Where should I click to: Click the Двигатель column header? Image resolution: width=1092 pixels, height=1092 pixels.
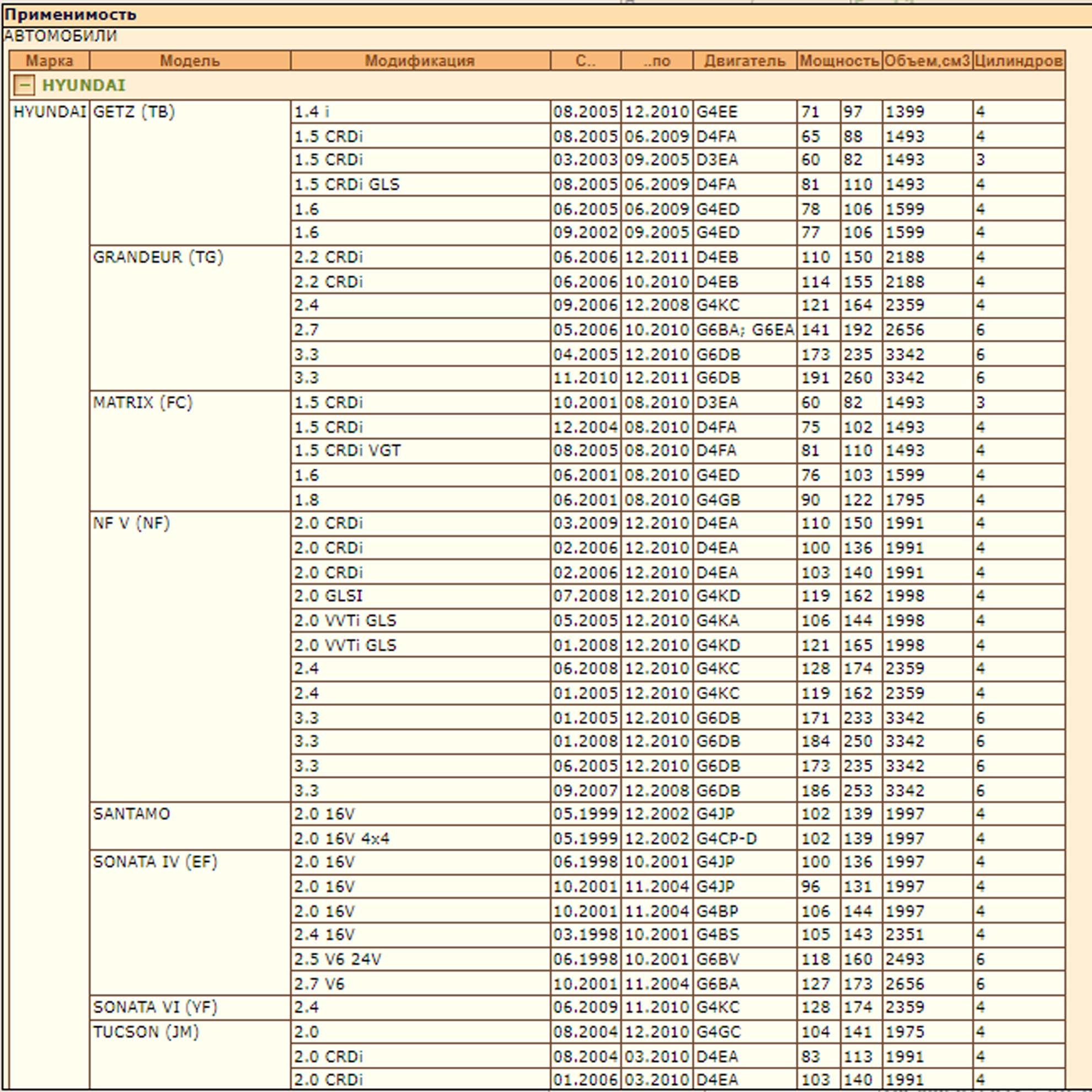tap(745, 61)
